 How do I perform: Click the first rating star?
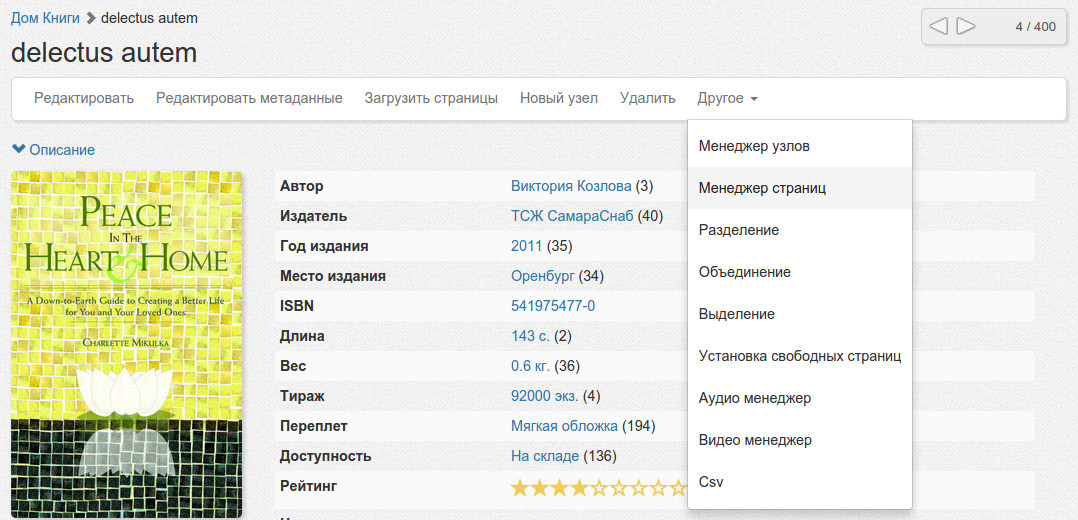pos(520,488)
